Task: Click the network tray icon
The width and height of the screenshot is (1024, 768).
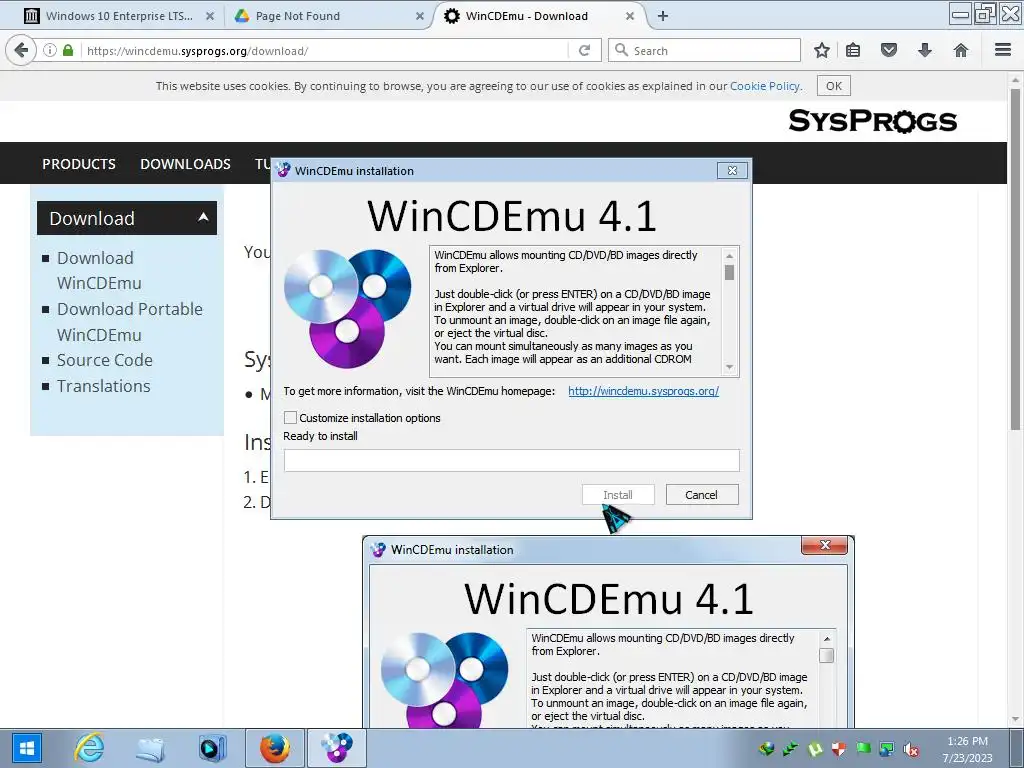Action: 887,749
